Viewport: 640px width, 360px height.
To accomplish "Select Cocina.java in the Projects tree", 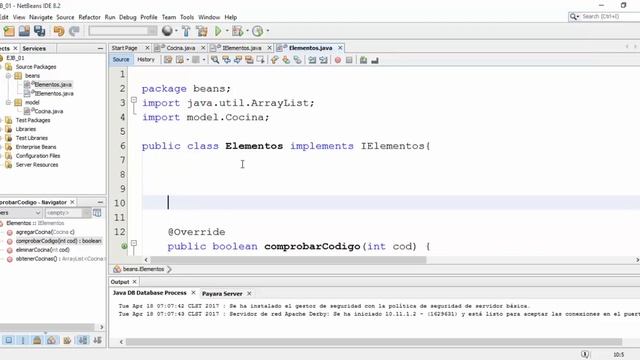I will (49, 111).
